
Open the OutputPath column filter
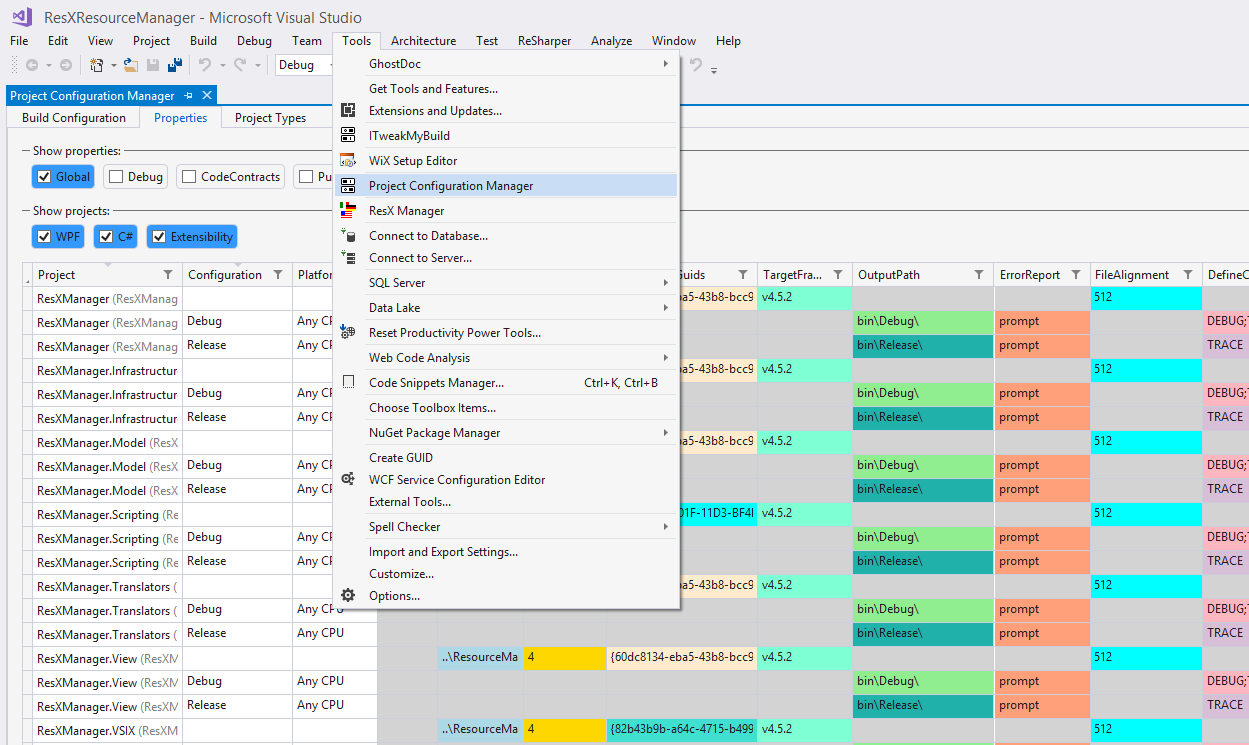(980, 275)
